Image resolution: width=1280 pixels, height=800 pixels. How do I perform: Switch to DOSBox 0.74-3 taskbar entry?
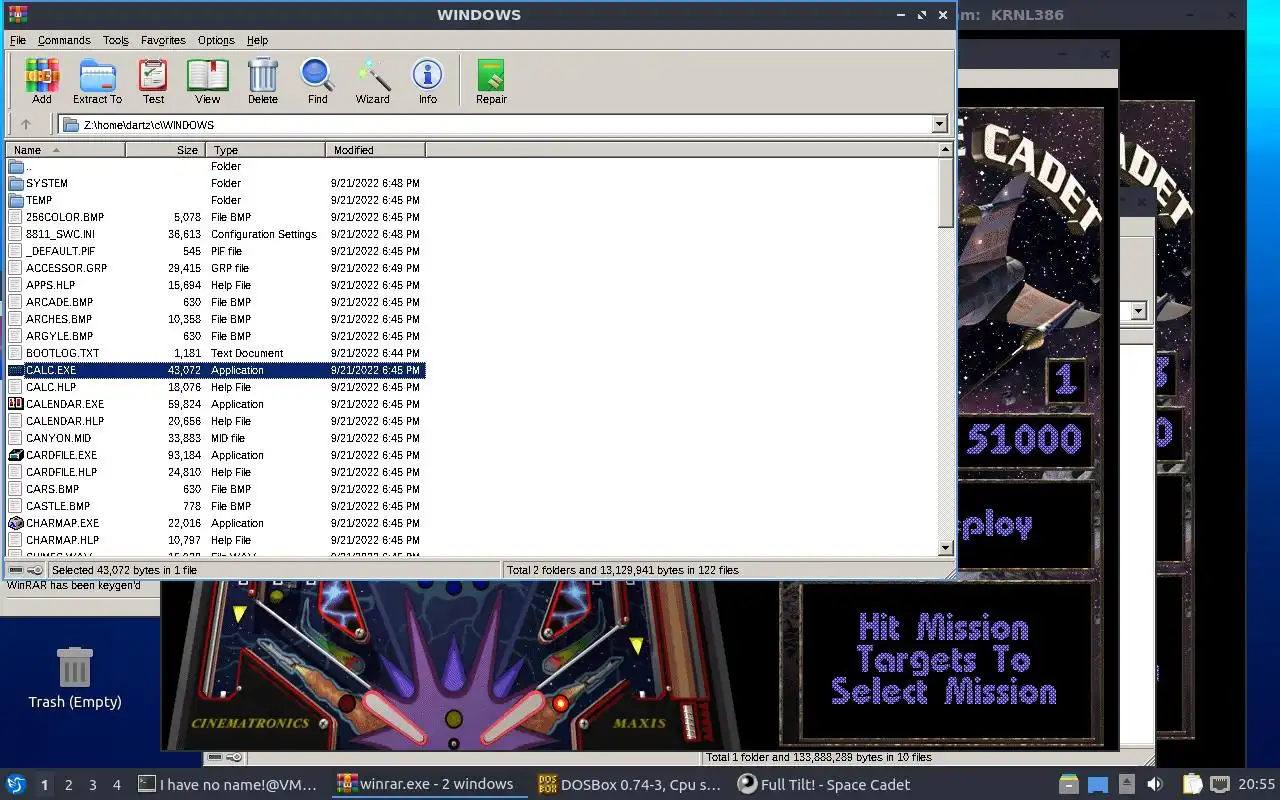point(630,785)
